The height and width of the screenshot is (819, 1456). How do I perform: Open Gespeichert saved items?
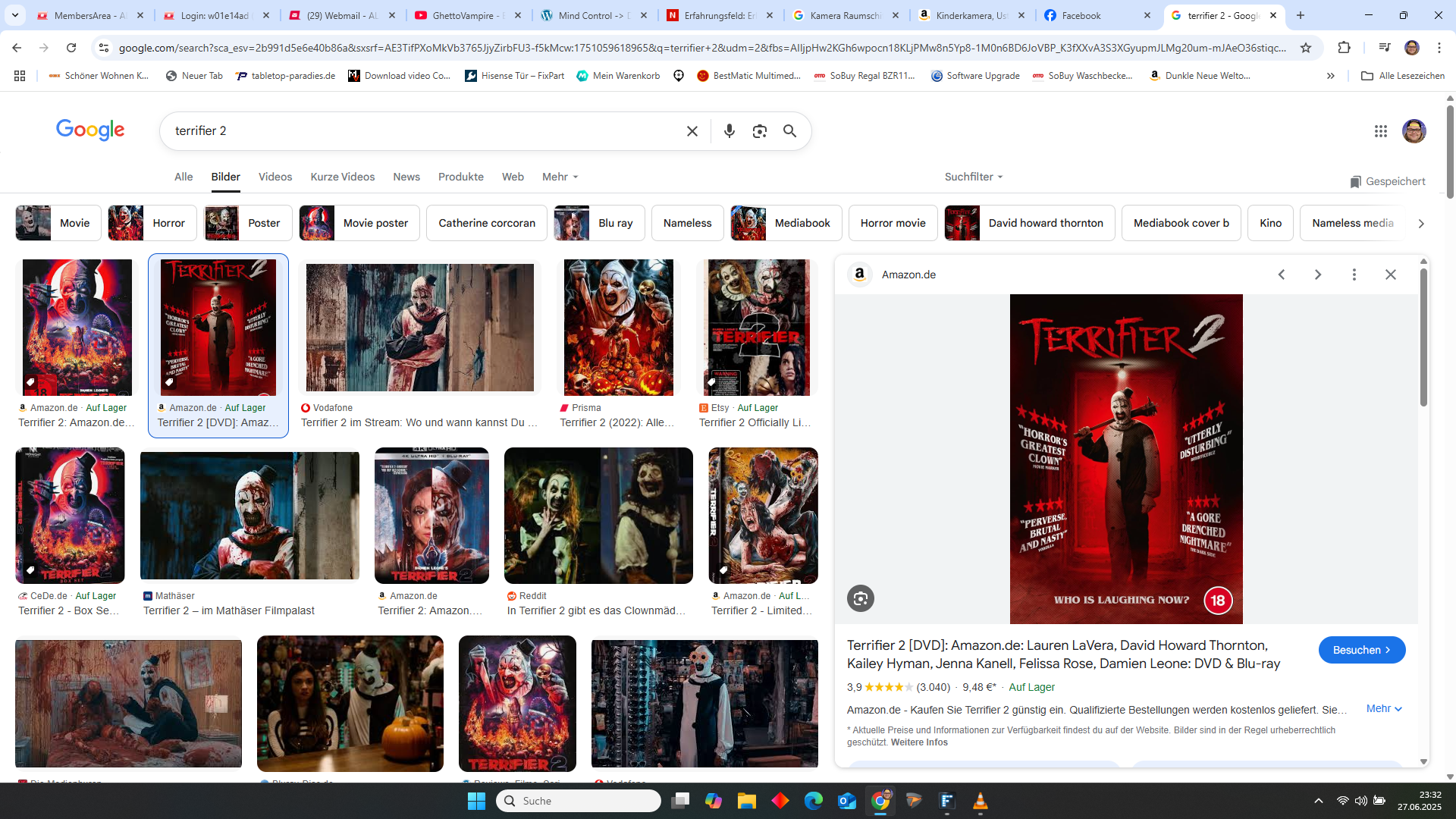tap(1387, 181)
